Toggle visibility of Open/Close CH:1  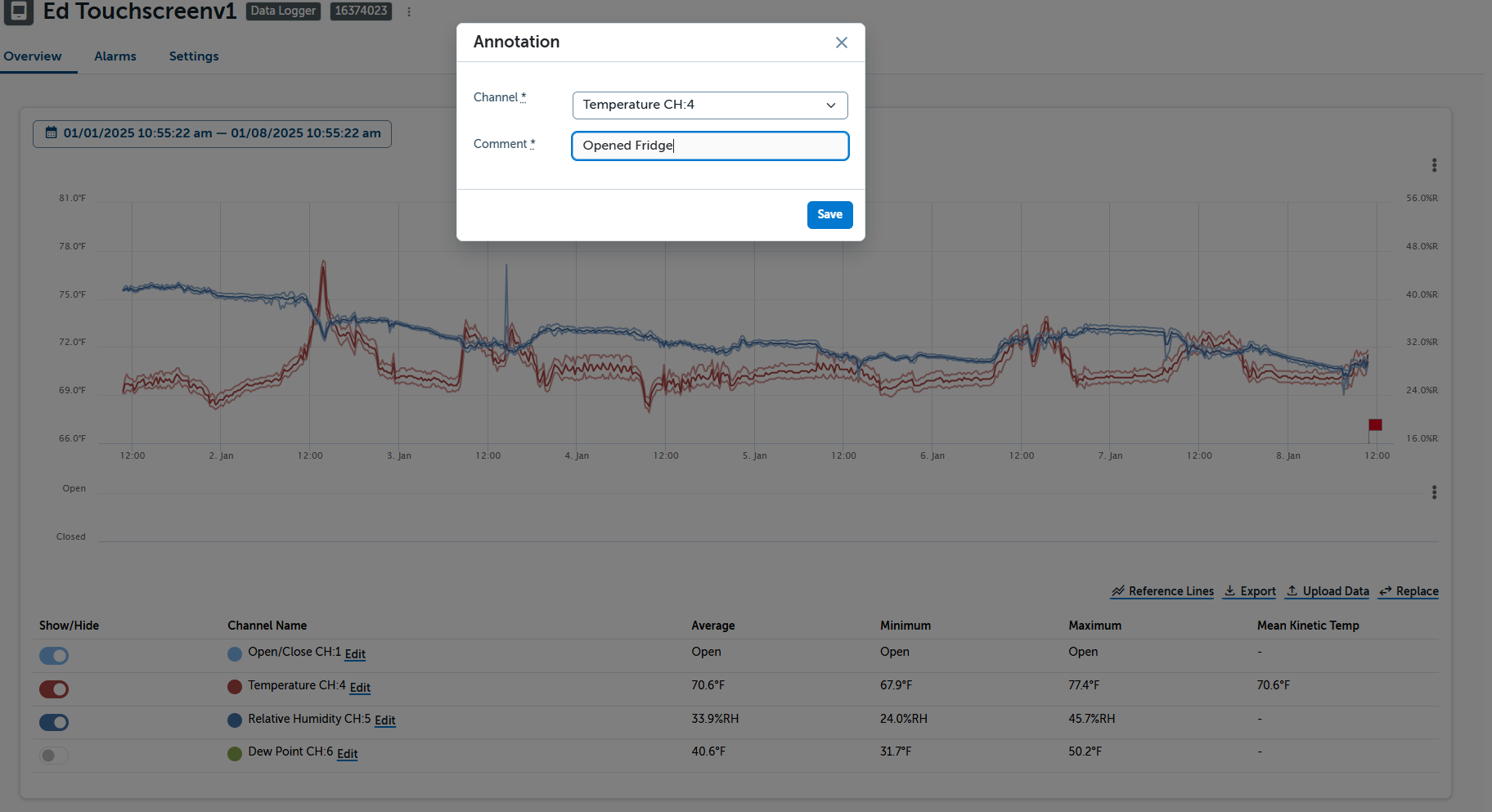[54, 656]
